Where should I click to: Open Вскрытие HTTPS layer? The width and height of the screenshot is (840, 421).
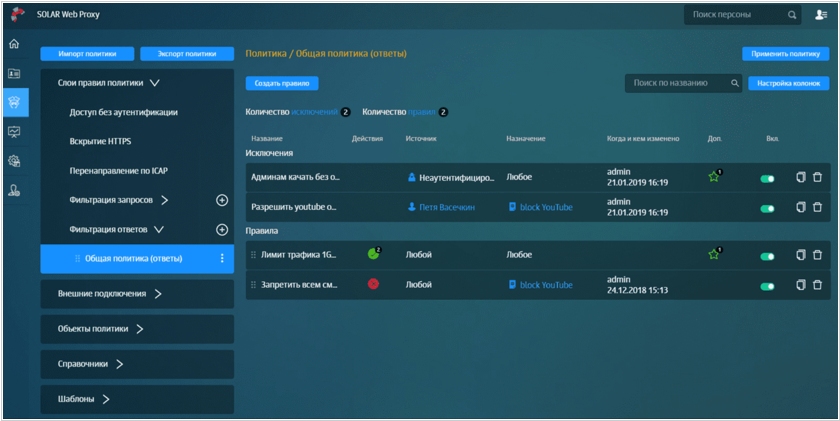click(100, 141)
